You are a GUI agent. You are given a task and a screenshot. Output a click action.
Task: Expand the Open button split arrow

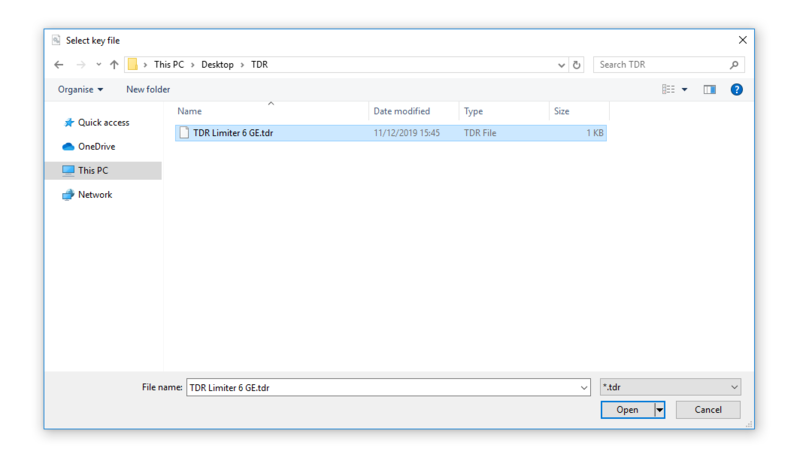pyautogui.click(x=660, y=410)
